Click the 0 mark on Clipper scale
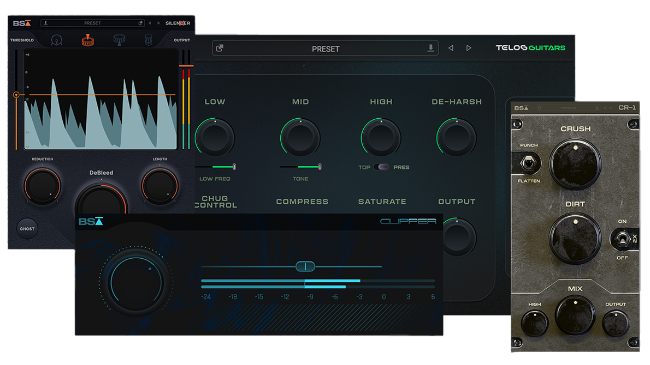Screen dimensions: 650x365 (384, 297)
